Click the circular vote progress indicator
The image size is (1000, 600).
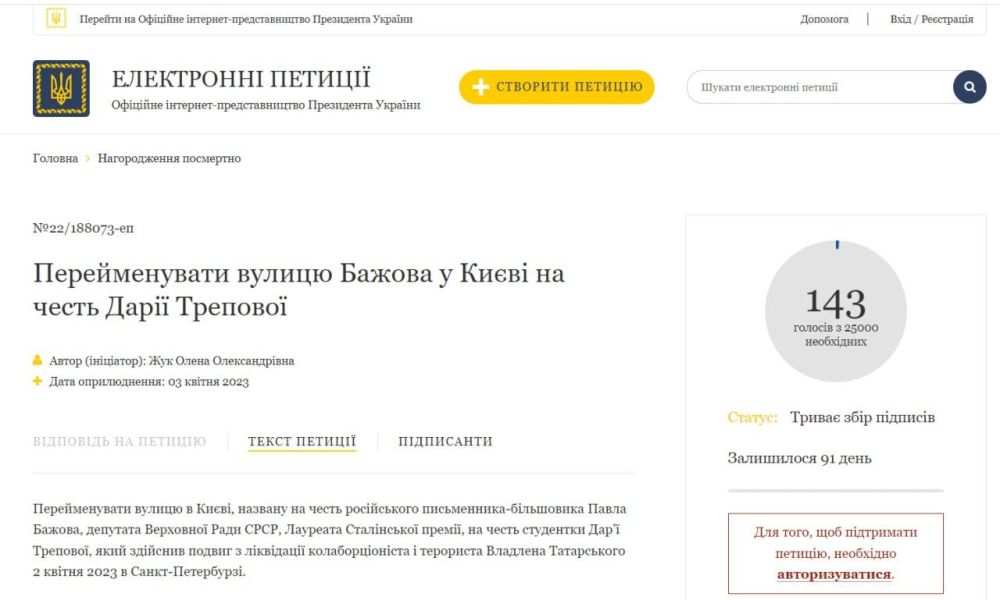coord(838,310)
